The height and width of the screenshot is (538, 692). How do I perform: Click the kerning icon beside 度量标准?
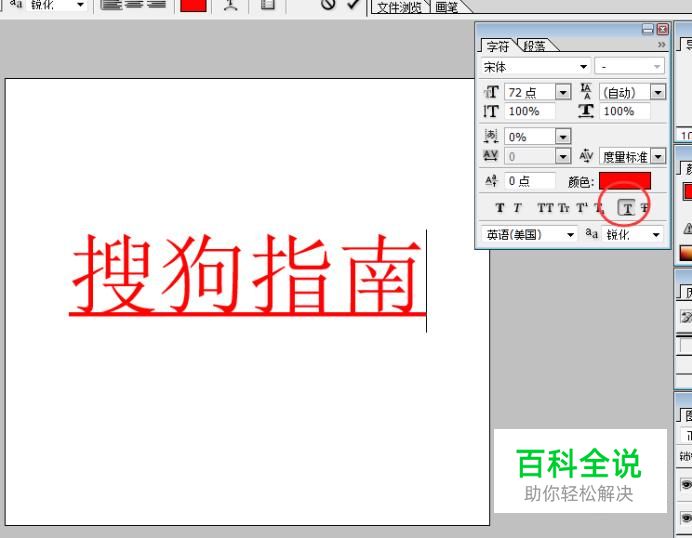[586, 156]
